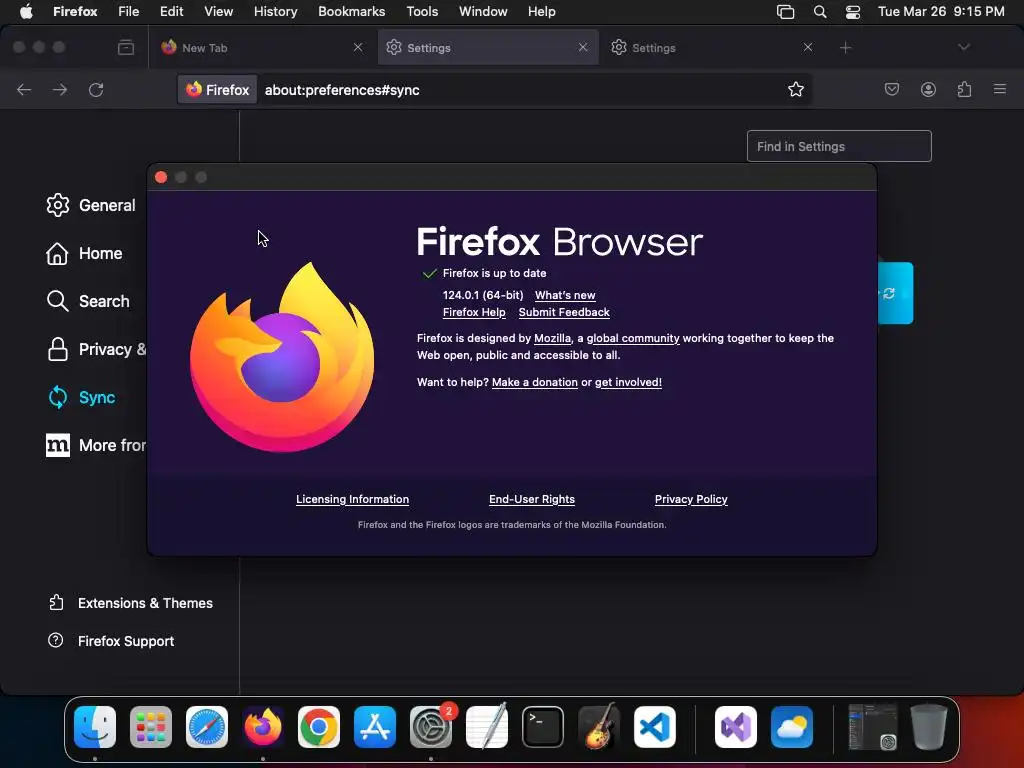
Task: Open the Firefox Help link
Action: [474, 312]
